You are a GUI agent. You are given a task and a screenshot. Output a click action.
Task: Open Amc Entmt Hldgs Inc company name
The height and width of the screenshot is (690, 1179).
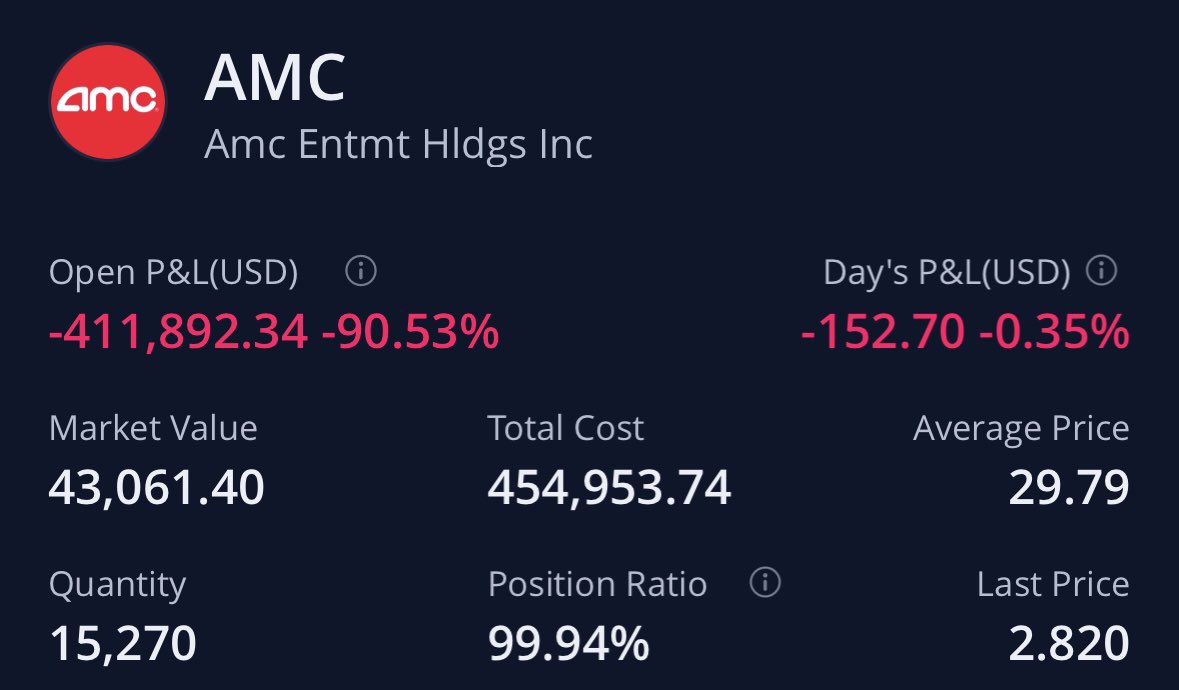pos(398,144)
